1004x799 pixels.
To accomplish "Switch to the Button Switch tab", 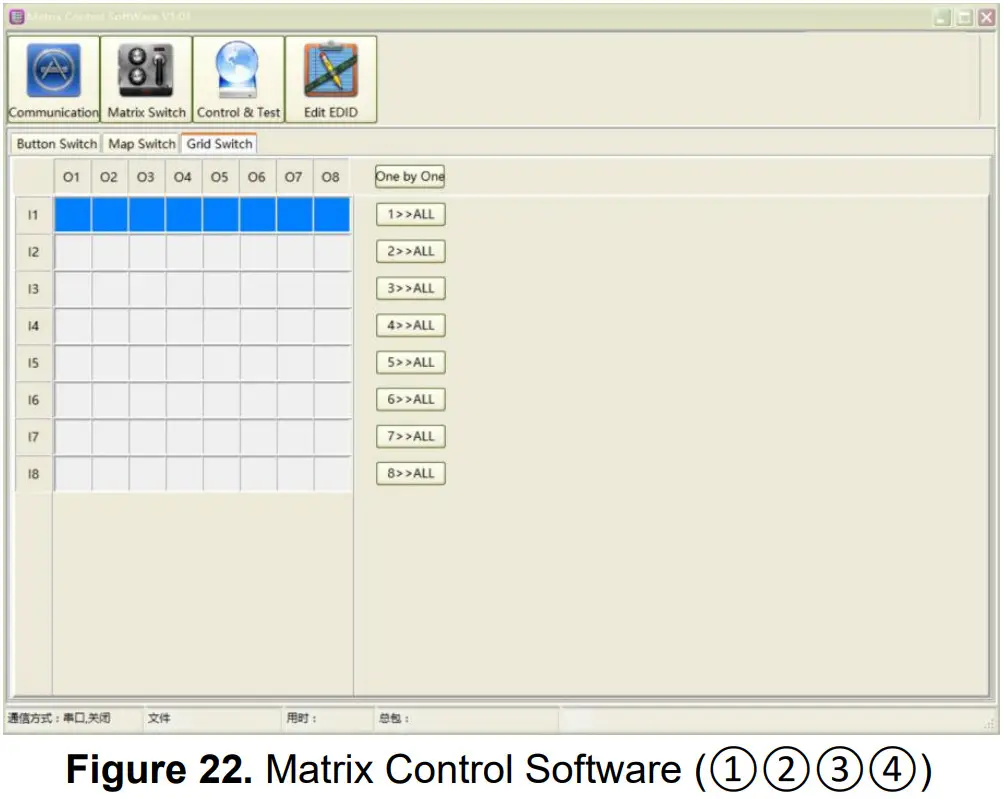I will [x=56, y=143].
